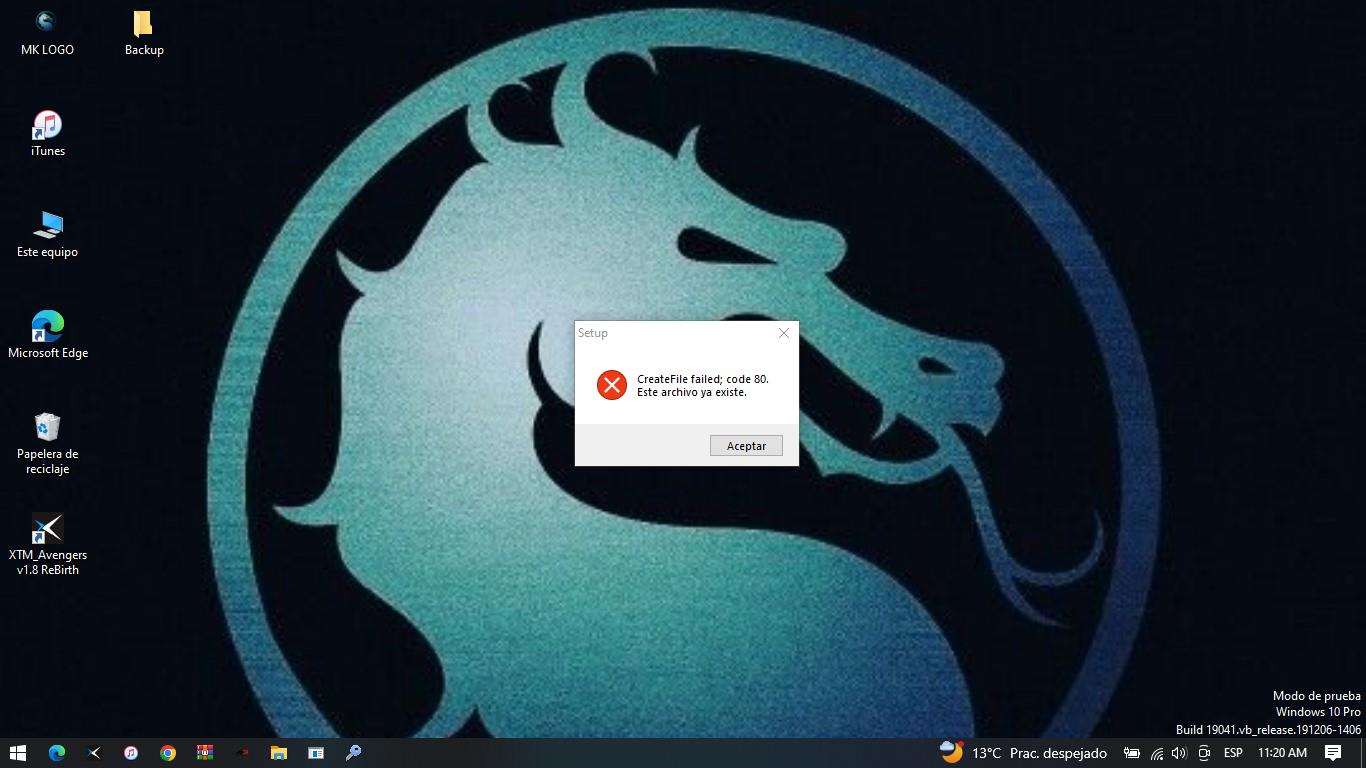Viewport: 1366px width, 768px height.
Task: Switch the ESP input language indicator
Action: point(1233,753)
